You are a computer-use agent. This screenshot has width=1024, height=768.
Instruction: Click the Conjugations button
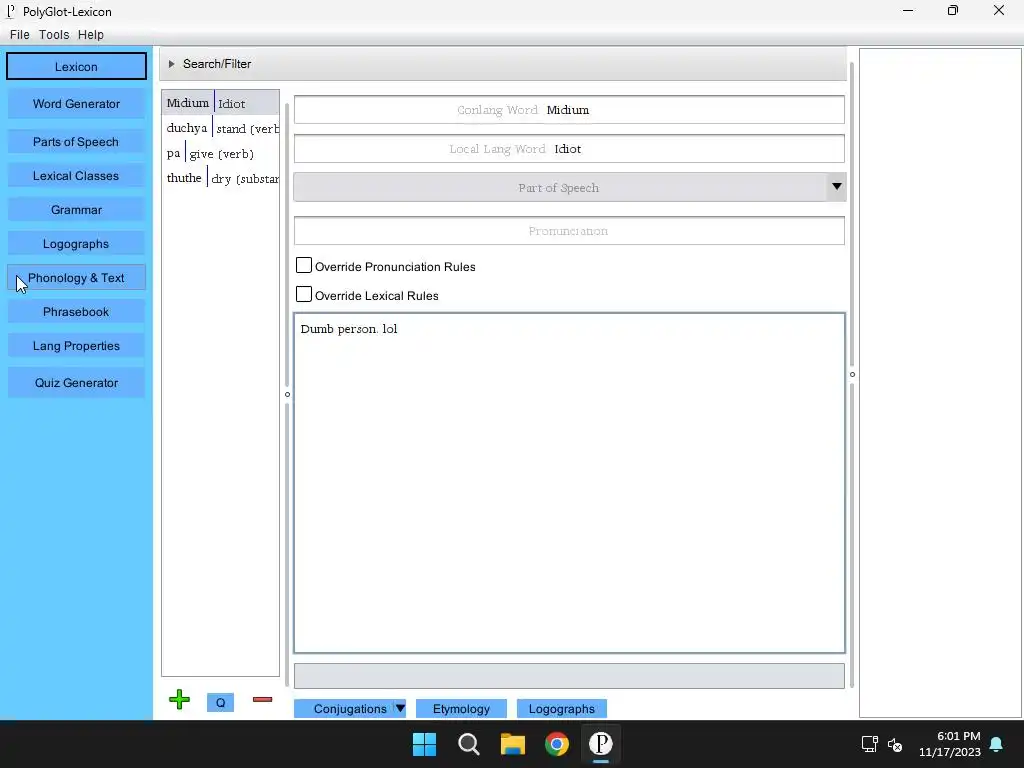coord(350,709)
